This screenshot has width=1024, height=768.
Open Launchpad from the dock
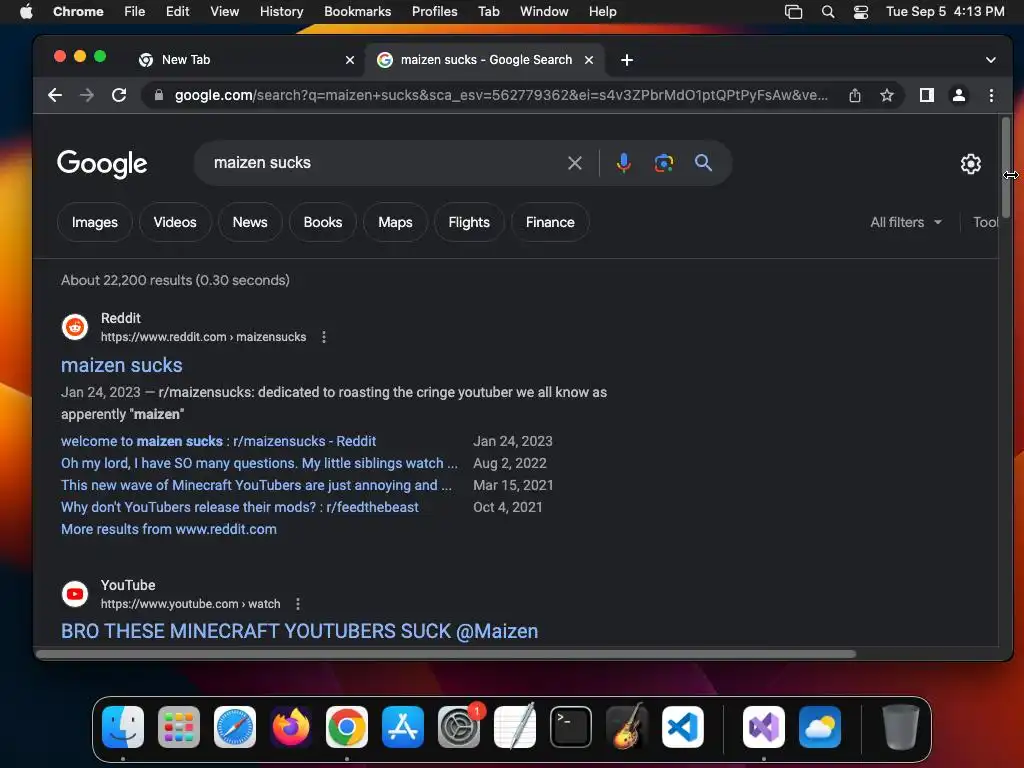(x=179, y=727)
